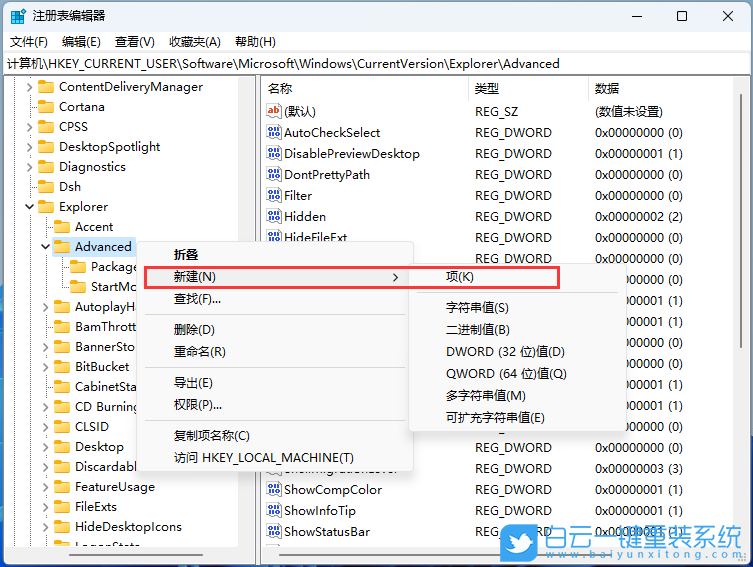The width and height of the screenshot is (753, 567).
Task: Open the 帮助(H) menu
Action: pos(255,42)
